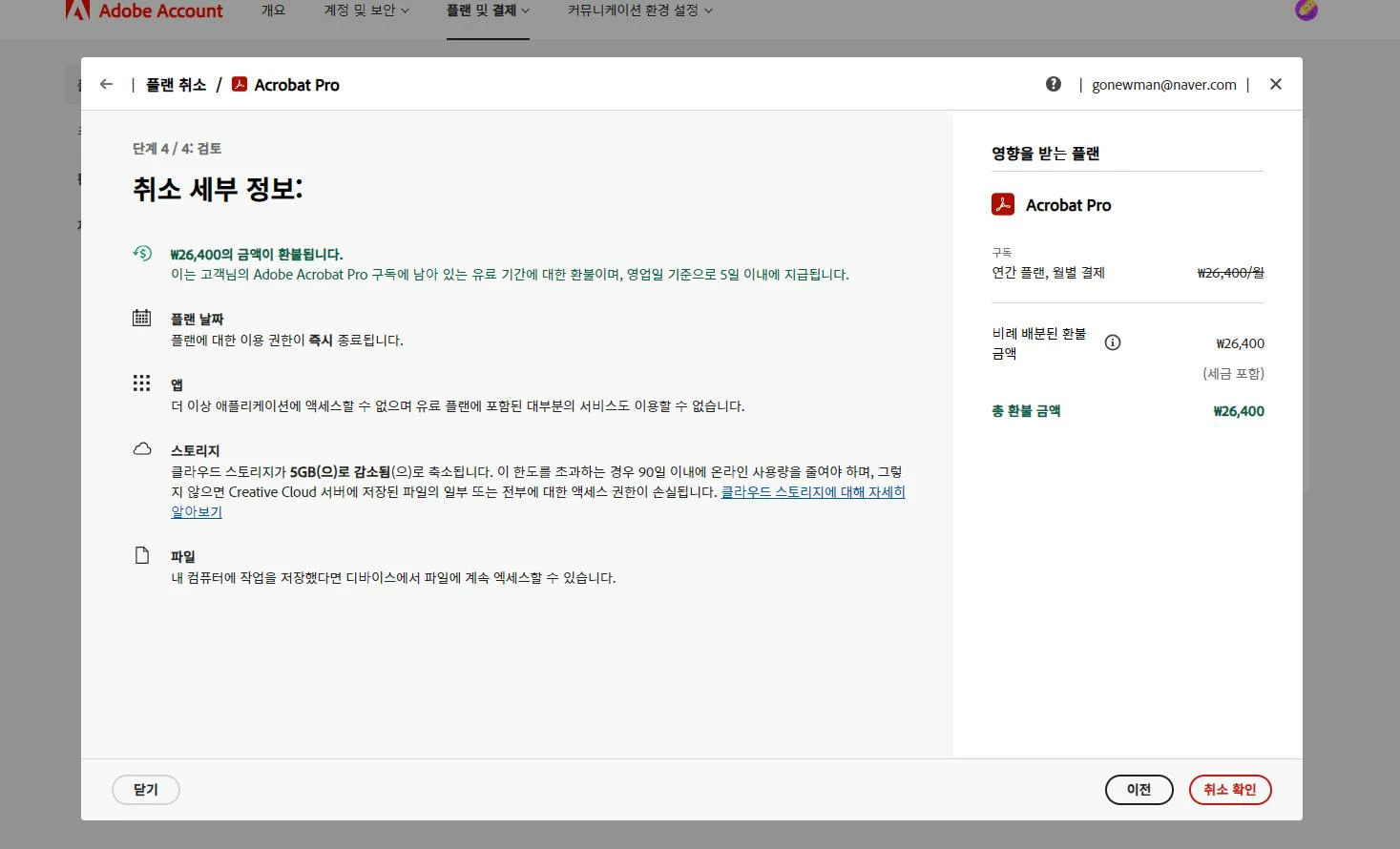Click the 닫기 button
1400x849 pixels.
pyautogui.click(x=146, y=790)
